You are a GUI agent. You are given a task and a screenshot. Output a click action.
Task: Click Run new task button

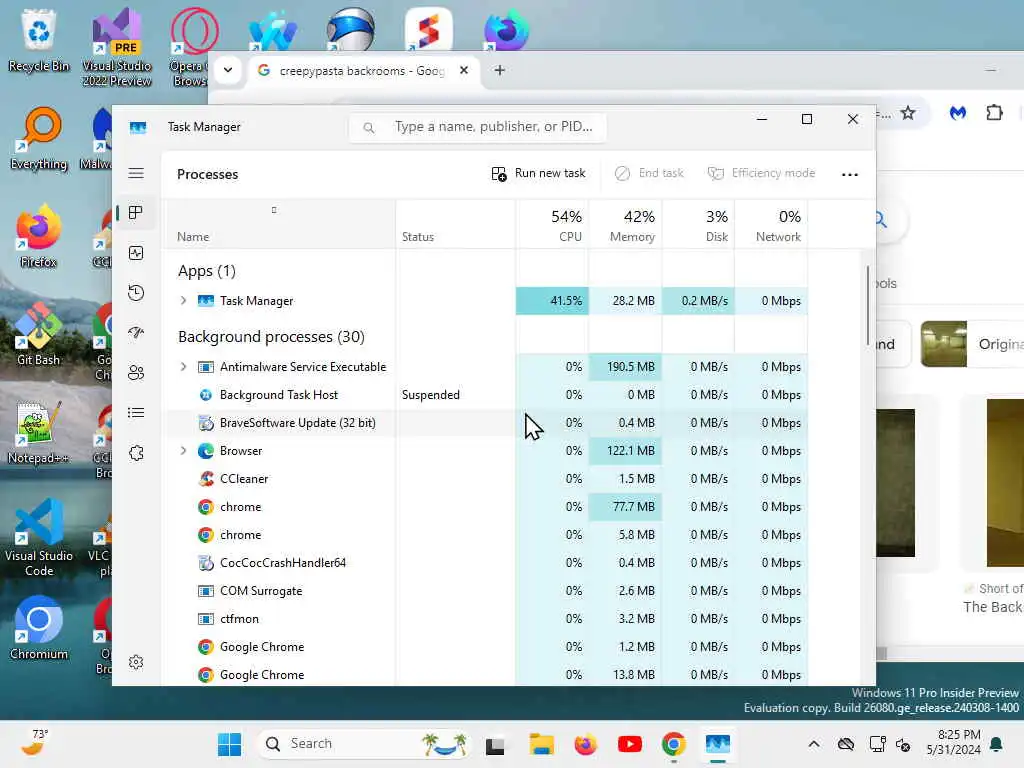[x=538, y=173]
